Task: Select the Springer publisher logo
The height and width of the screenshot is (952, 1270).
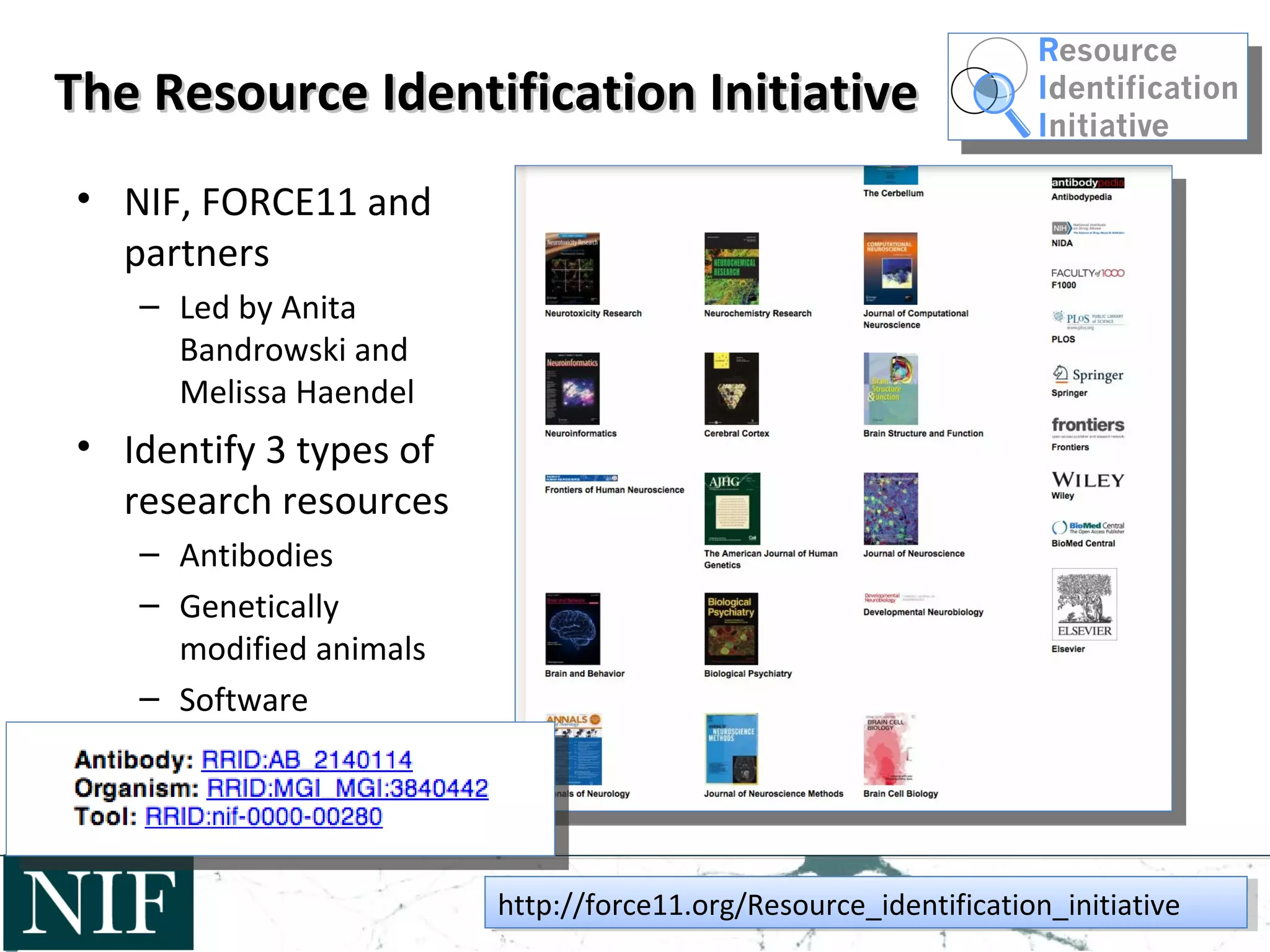Action: tap(1088, 374)
